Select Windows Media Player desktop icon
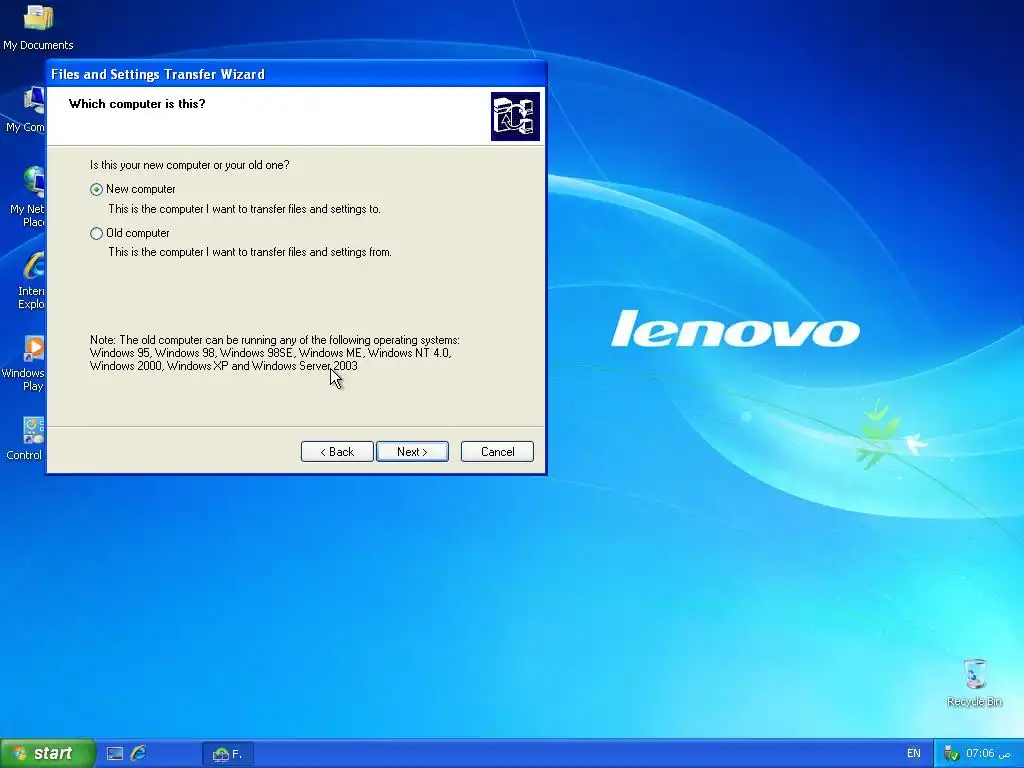The height and width of the screenshot is (768, 1024). point(25,363)
